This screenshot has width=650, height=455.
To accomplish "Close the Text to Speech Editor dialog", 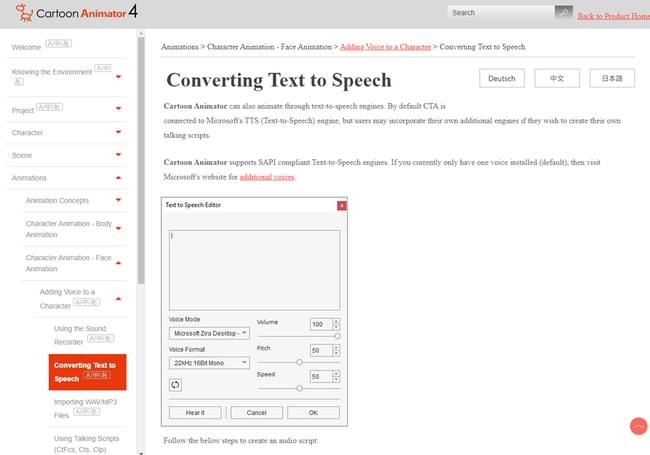I will pos(342,206).
